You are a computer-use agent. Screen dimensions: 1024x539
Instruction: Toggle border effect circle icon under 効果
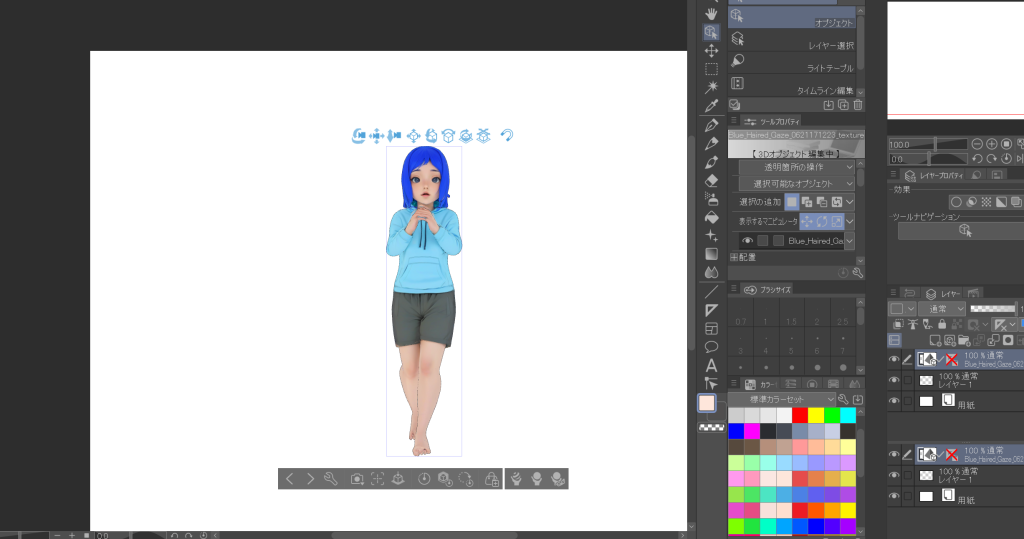click(956, 202)
